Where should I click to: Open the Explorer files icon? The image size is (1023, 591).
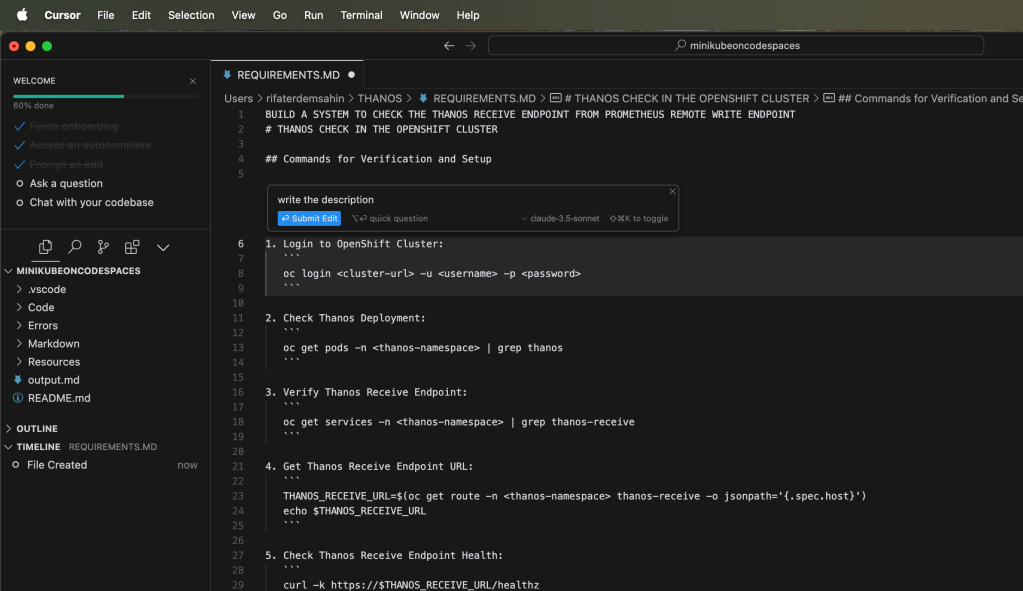pyautogui.click(x=45, y=247)
